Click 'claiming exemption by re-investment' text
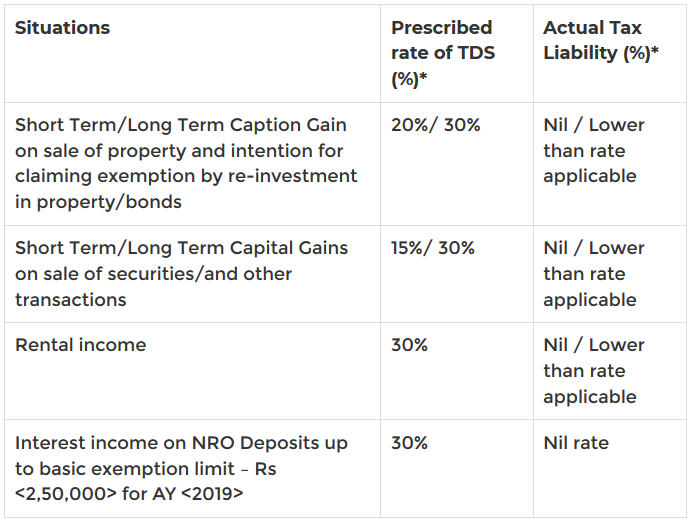The width and height of the screenshot is (691, 525). pos(186,176)
